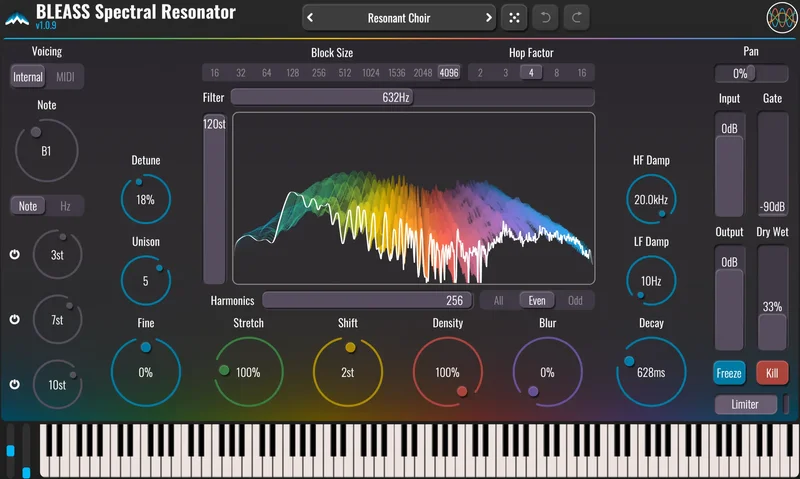Click the red Density knob

click(447, 372)
